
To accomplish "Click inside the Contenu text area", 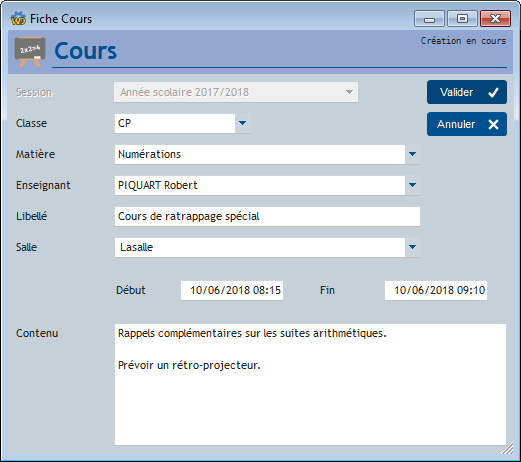I will (310, 384).
